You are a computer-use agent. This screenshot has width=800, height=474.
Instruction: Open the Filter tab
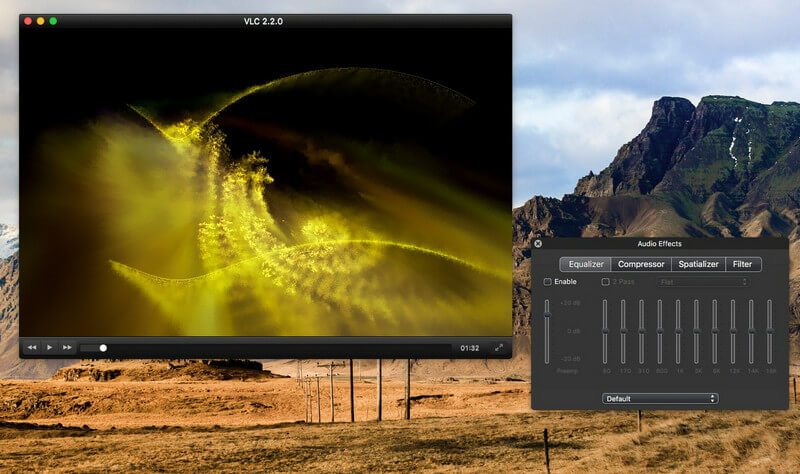742,264
